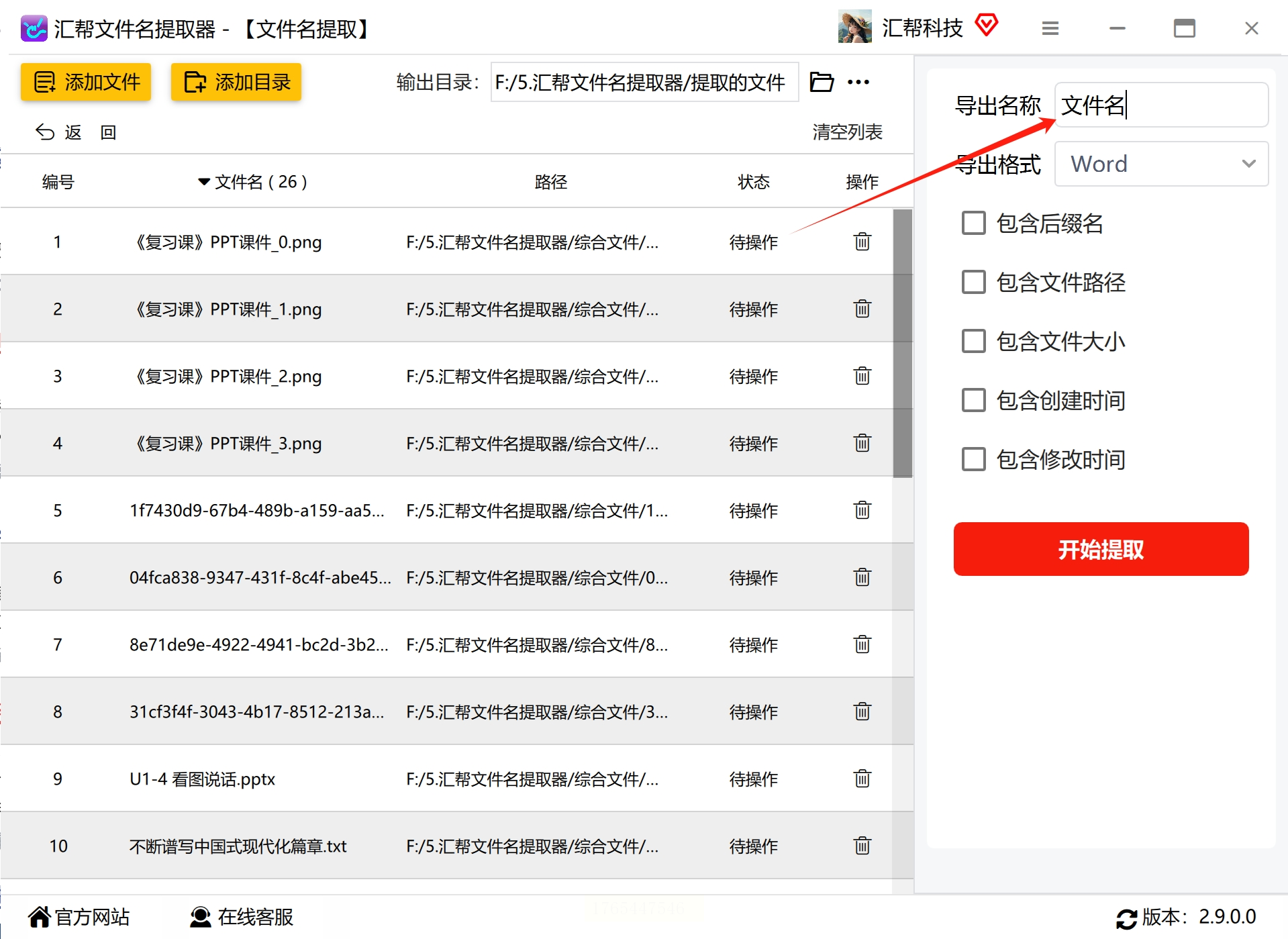Tick the 包含文件大小 option
Screen dimensions: 1288x939
974,341
